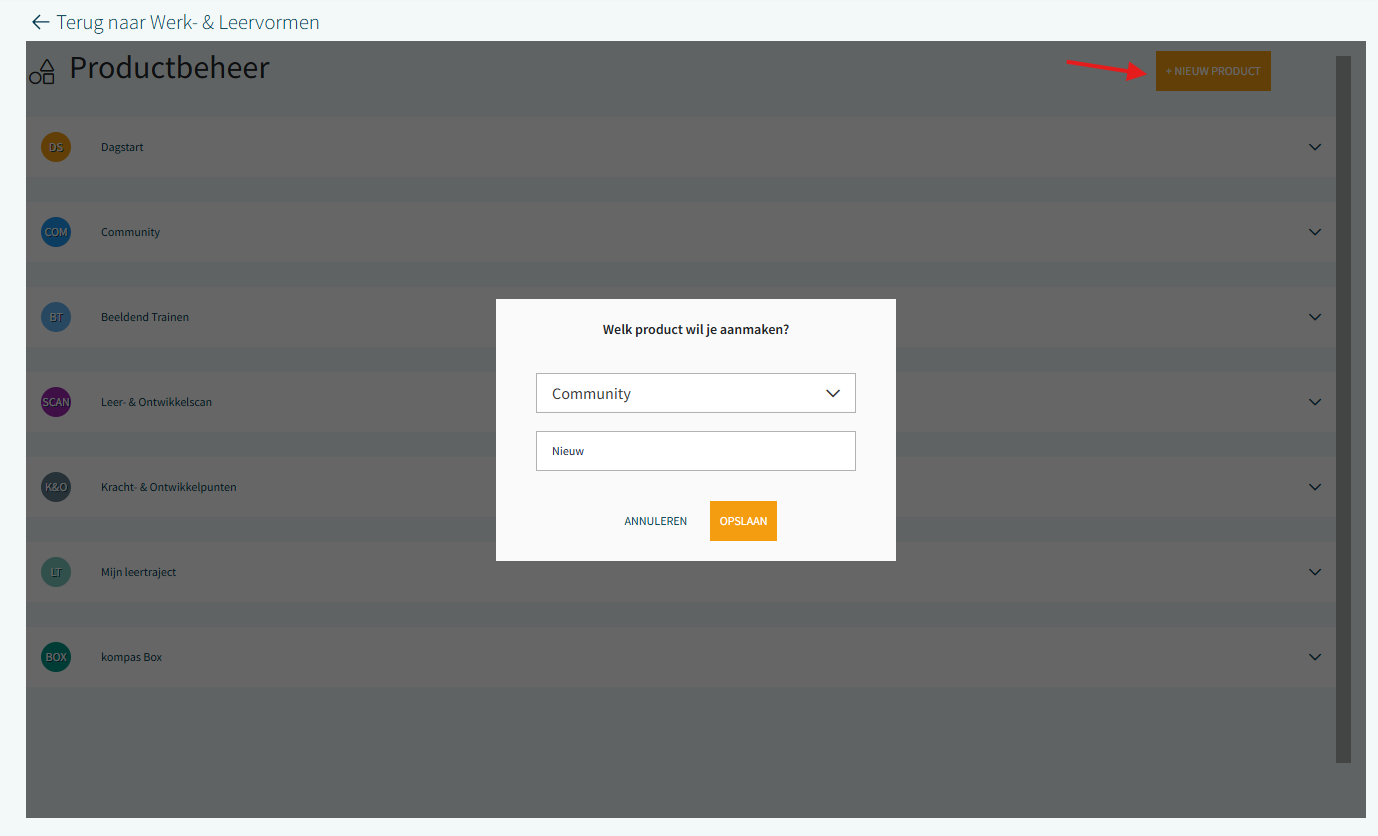Expand the Dagstart row chevron

[x=1315, y=147]
